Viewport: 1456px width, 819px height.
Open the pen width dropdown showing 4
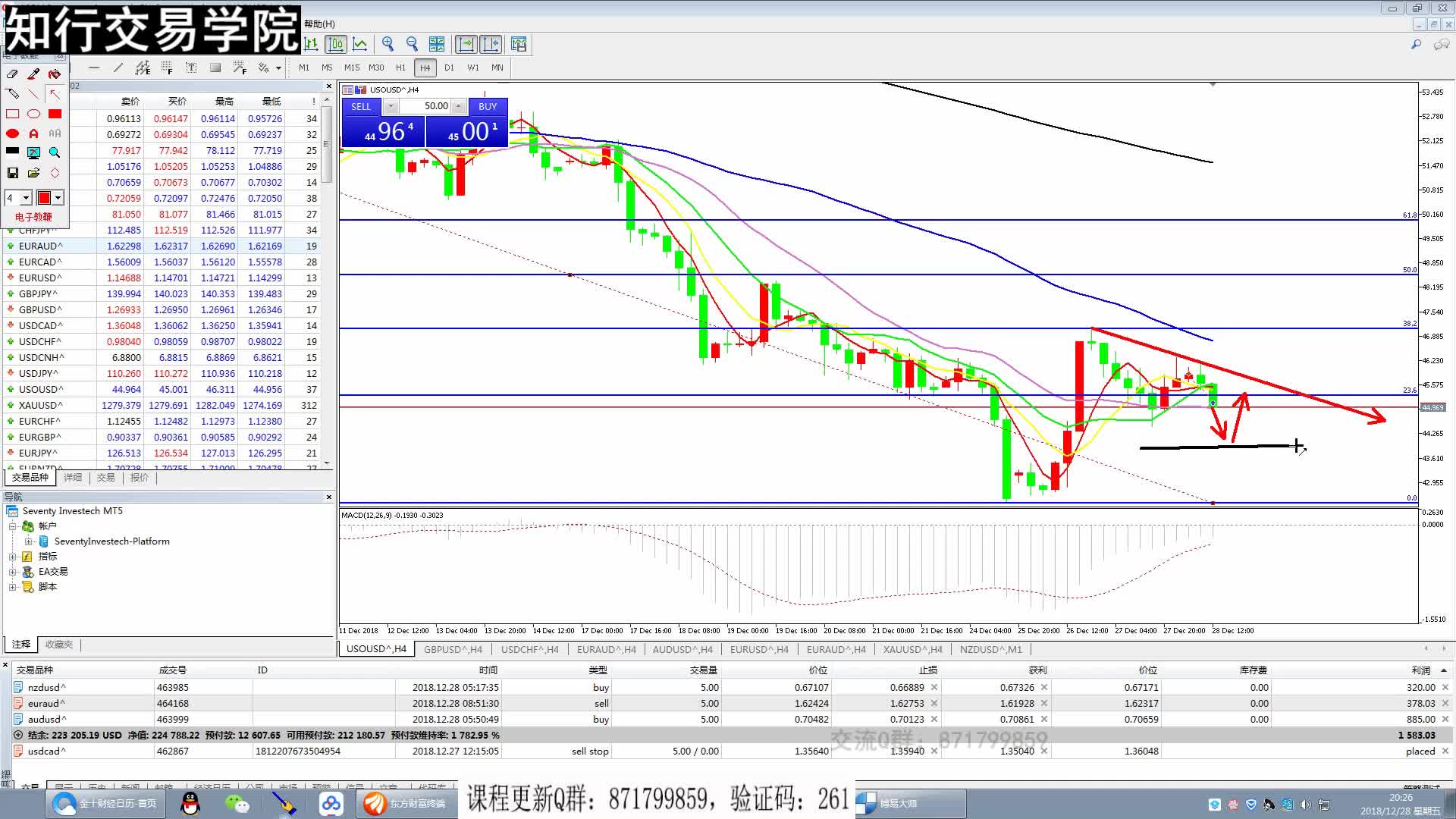coord(26,198)
